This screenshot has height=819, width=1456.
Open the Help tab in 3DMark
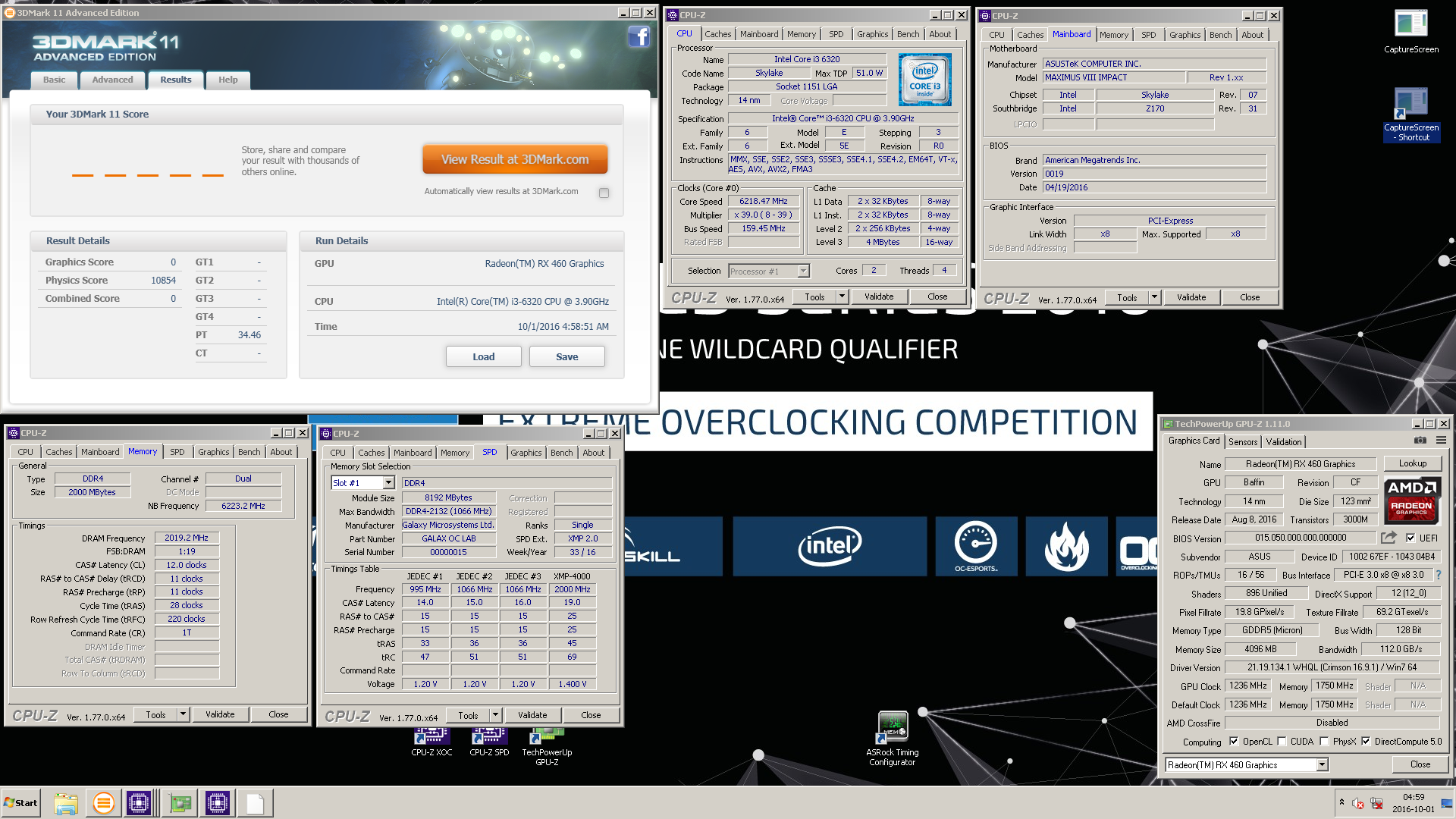coord(227,80)
